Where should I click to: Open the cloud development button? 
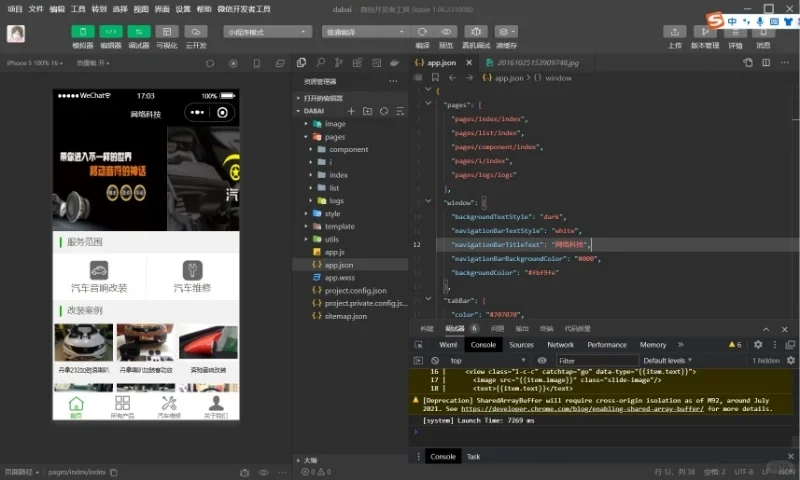click(x=196, y=32)
